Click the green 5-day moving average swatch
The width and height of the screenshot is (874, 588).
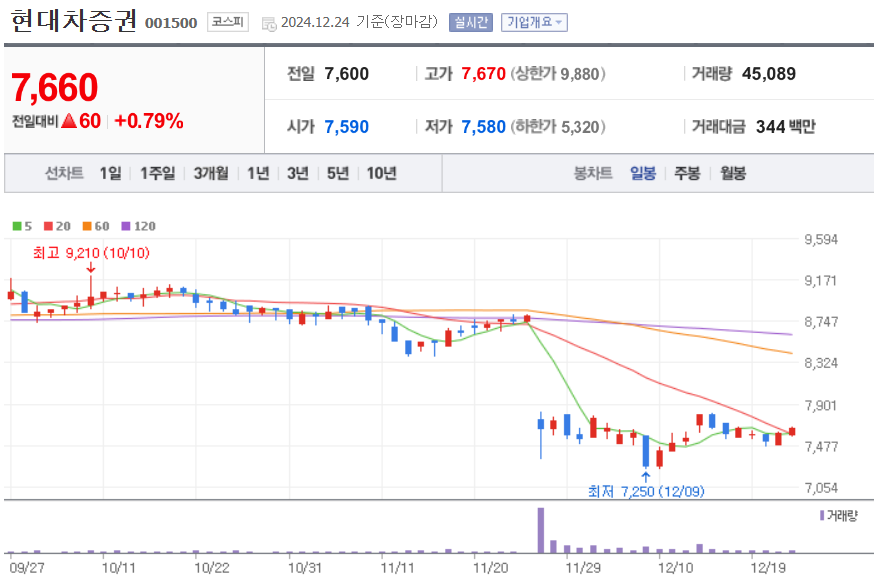pos(17,226)
